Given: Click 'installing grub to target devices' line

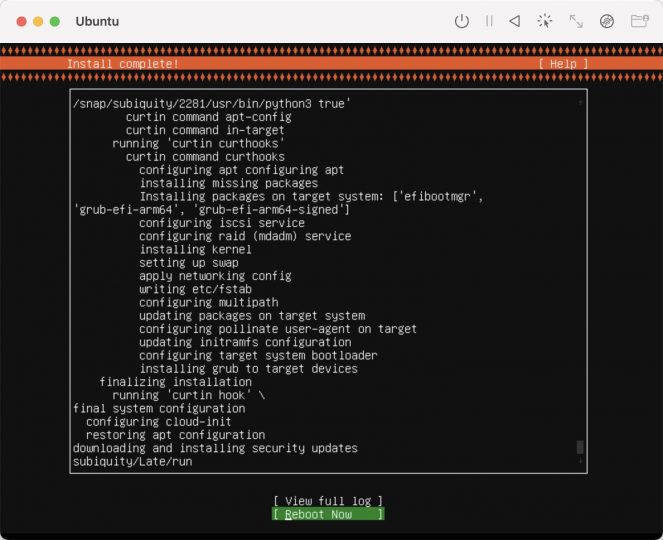Looking at the screenshot, I should [x=249, y=369].
